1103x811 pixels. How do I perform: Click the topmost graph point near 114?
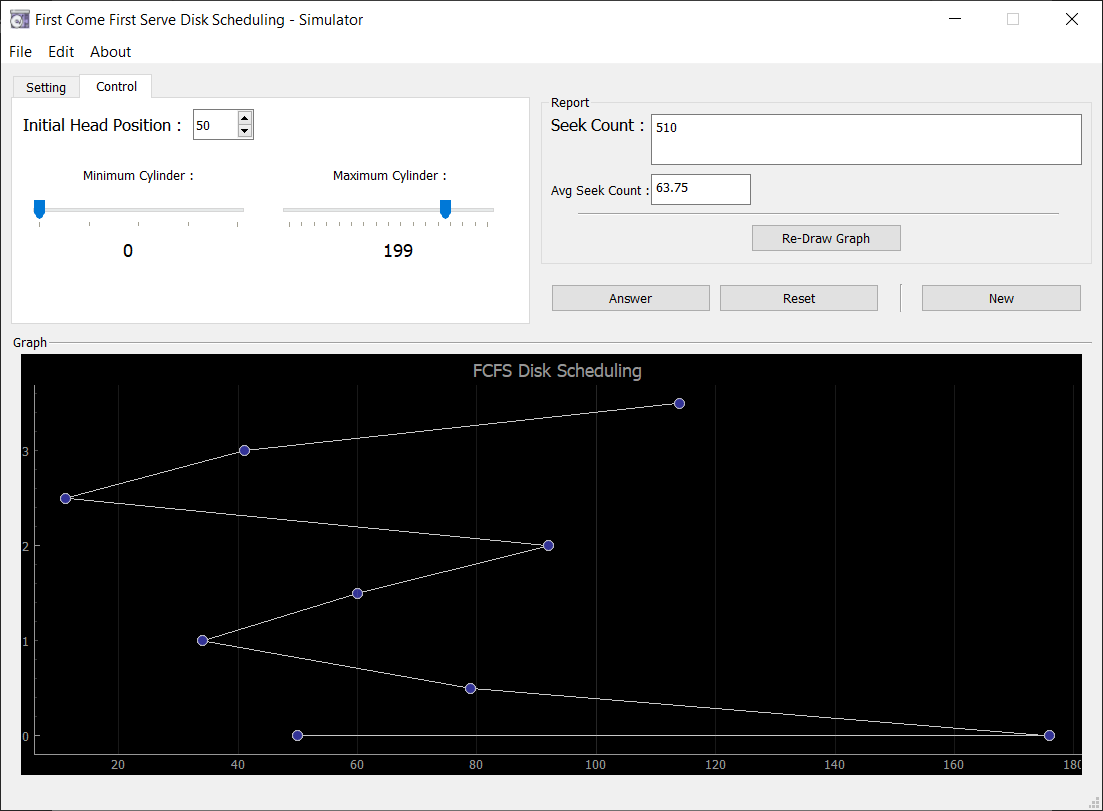[679, 403]
